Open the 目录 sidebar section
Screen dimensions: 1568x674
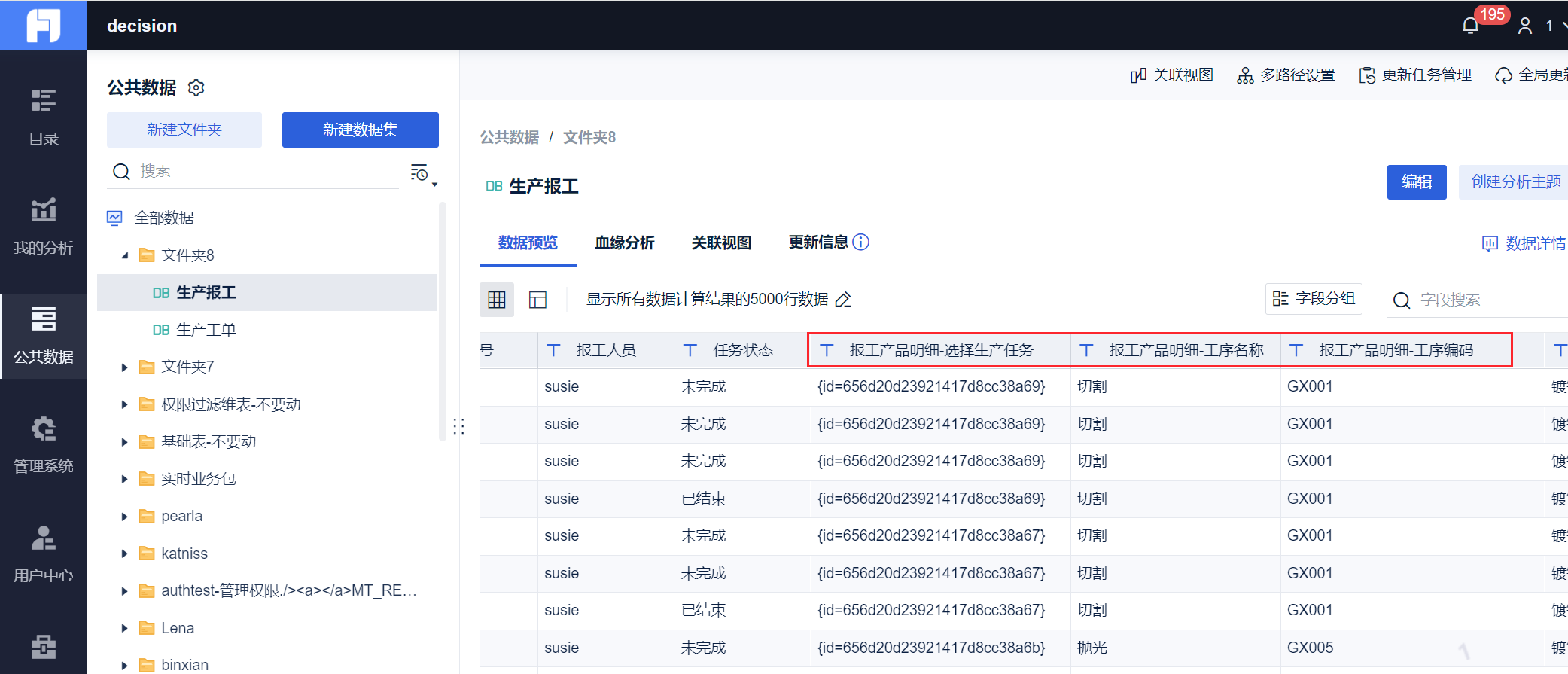[44, 117]
